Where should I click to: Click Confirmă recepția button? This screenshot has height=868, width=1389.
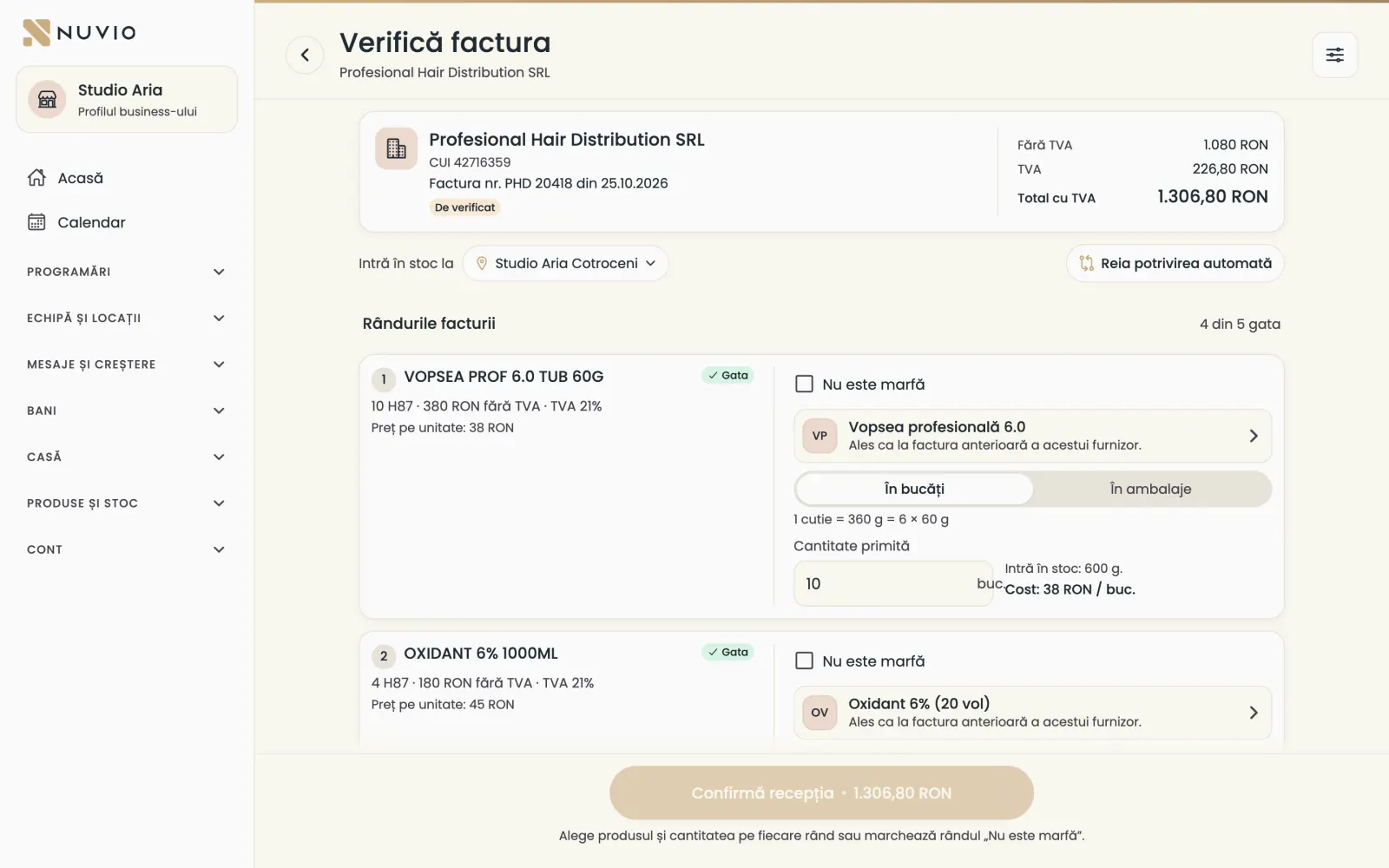coord(821,792)
